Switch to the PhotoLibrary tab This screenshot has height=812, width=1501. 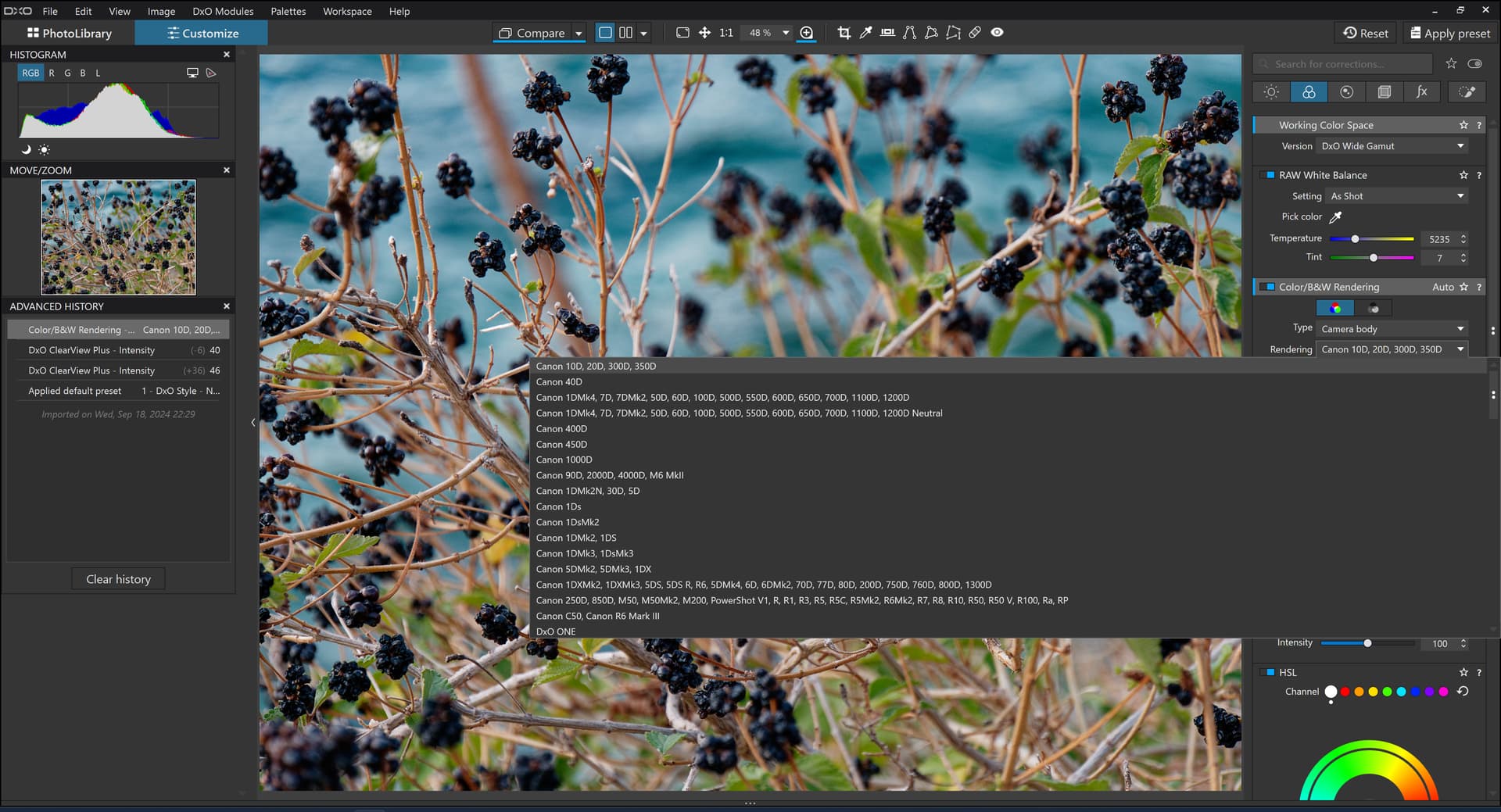click(x=69, y=33)
